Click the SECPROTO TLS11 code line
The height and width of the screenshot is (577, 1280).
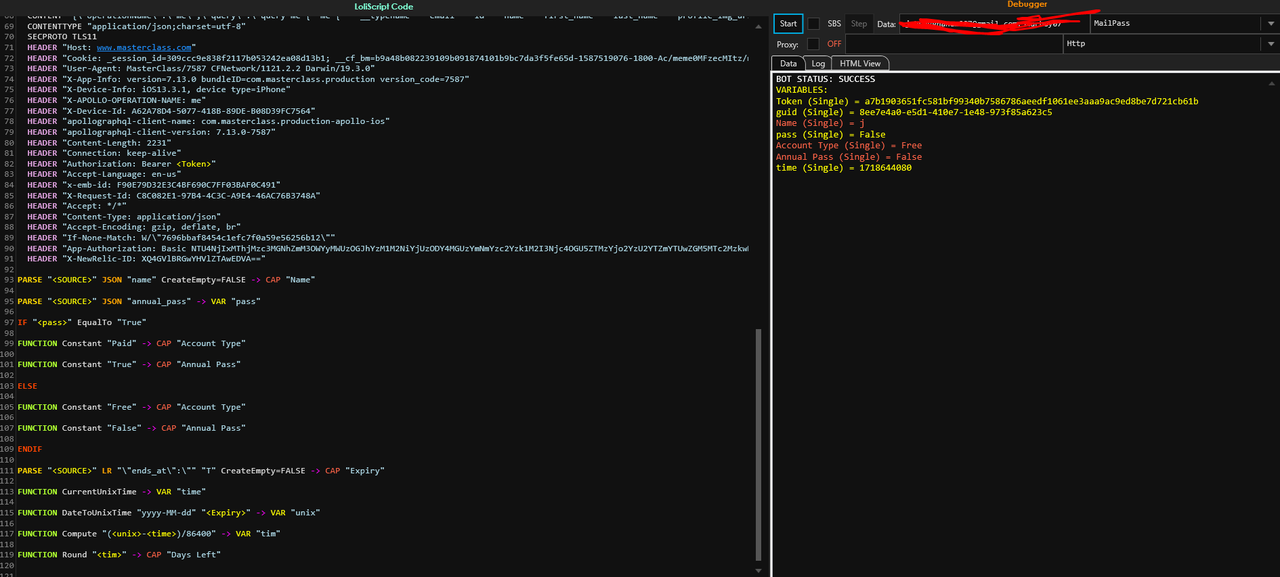pos(63,36)
